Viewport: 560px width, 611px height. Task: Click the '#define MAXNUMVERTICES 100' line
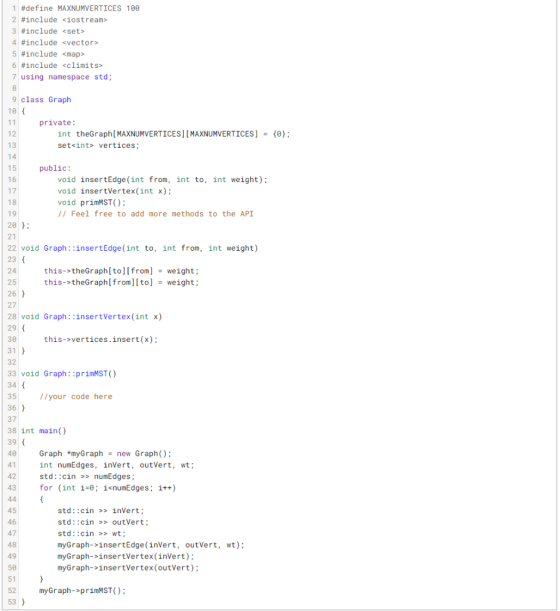(x=80, y=8)
